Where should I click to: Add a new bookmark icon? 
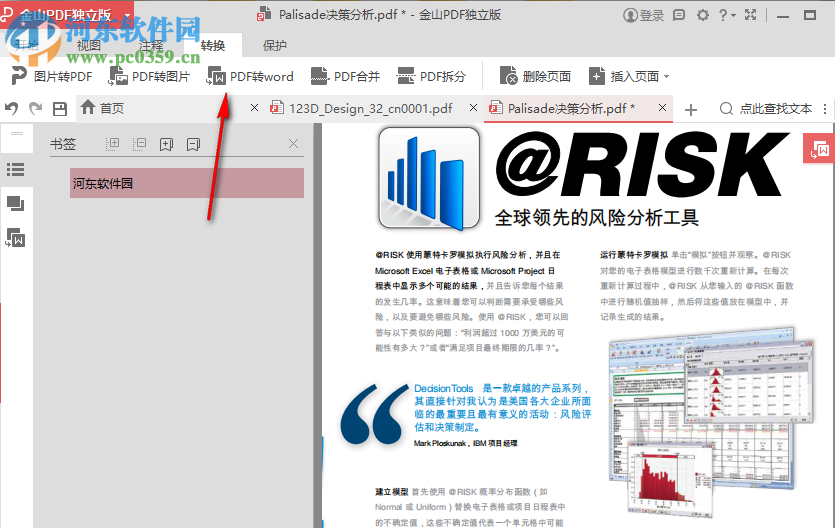pyautogui.click(x=166, y=144)
